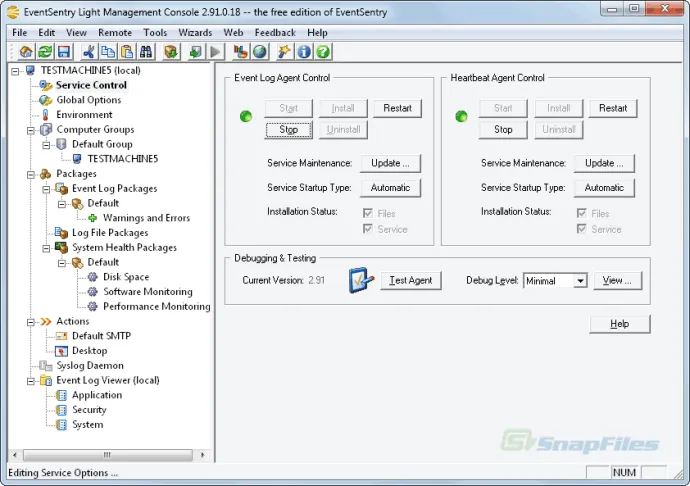Click the magic wand wizard icon
The image size is (690, 486).
coord(284,52)
